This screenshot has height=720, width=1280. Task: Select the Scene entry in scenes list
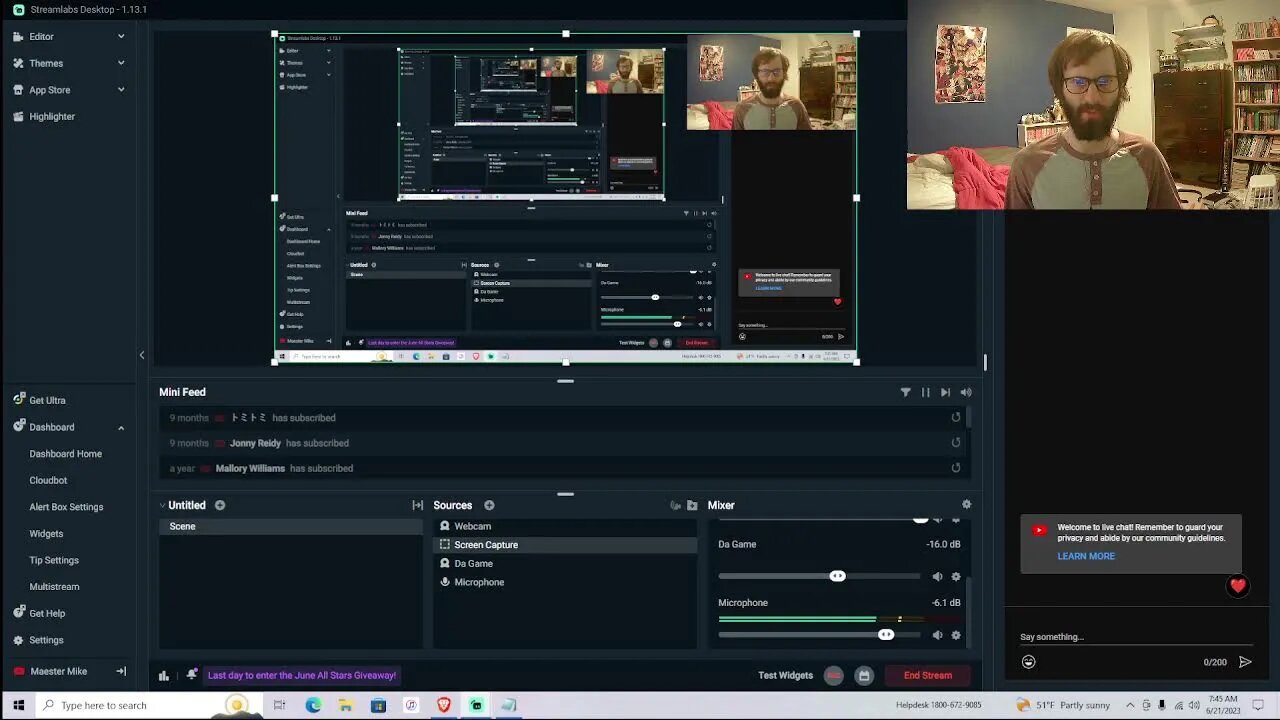point(290,526)
